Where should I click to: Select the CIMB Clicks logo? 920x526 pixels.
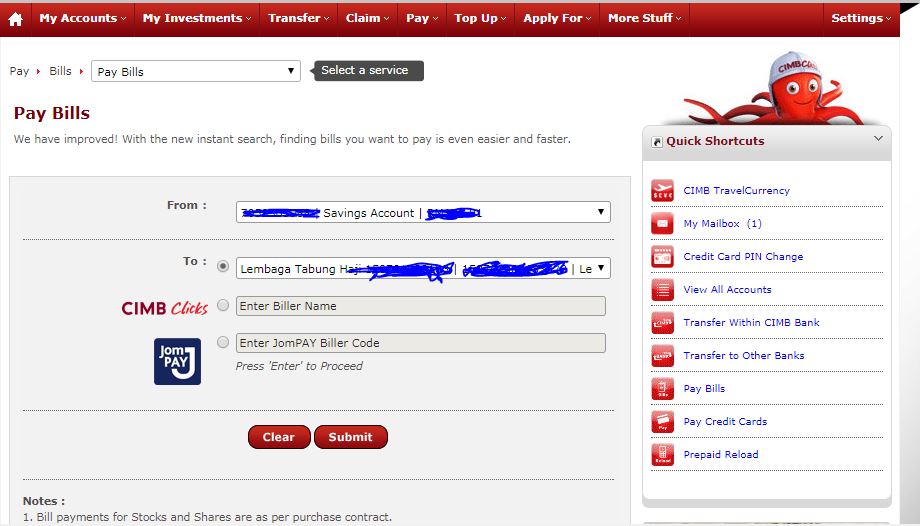(x=164, y=308)
